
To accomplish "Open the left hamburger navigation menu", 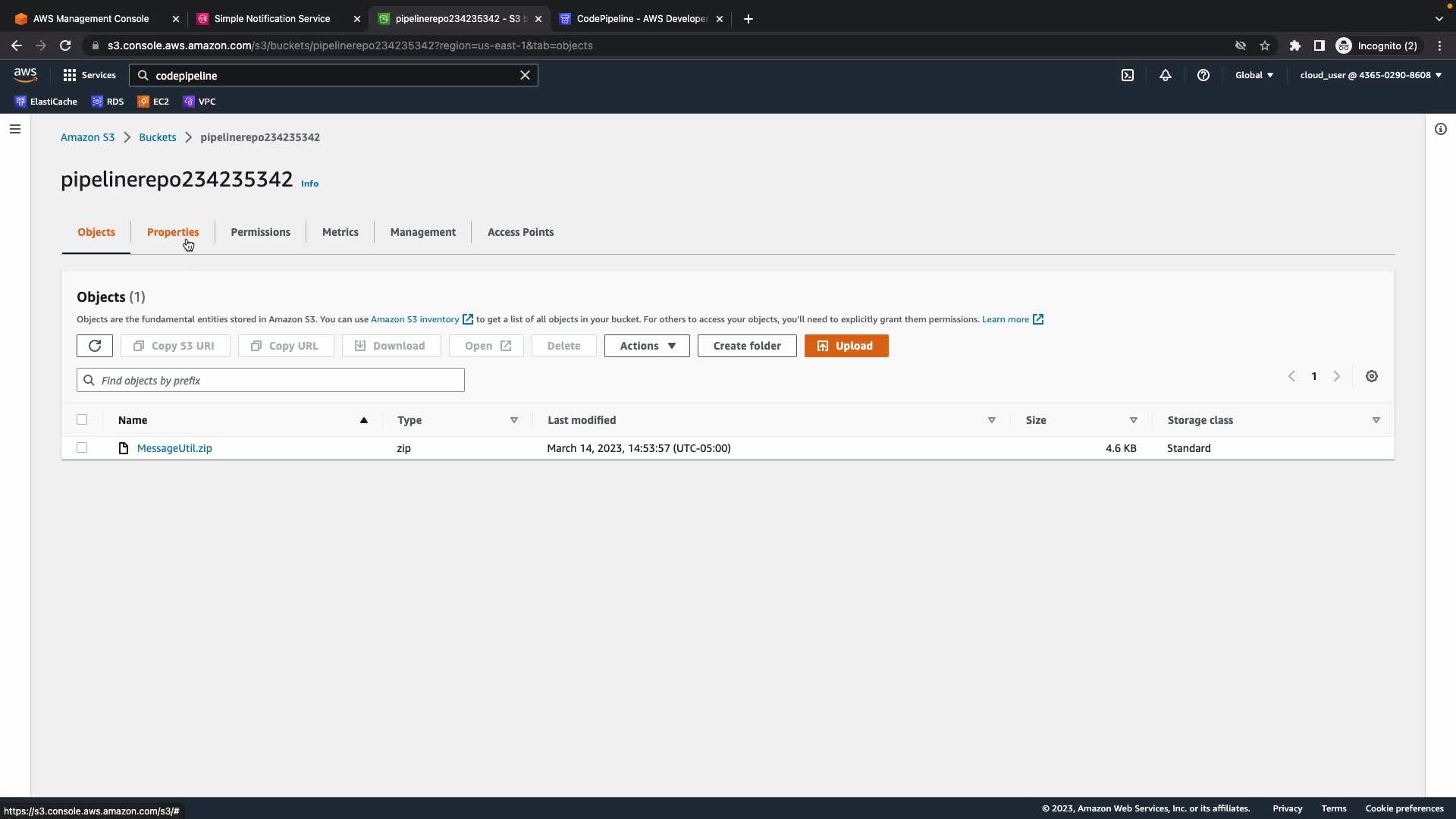I will (x=14, y=129).
